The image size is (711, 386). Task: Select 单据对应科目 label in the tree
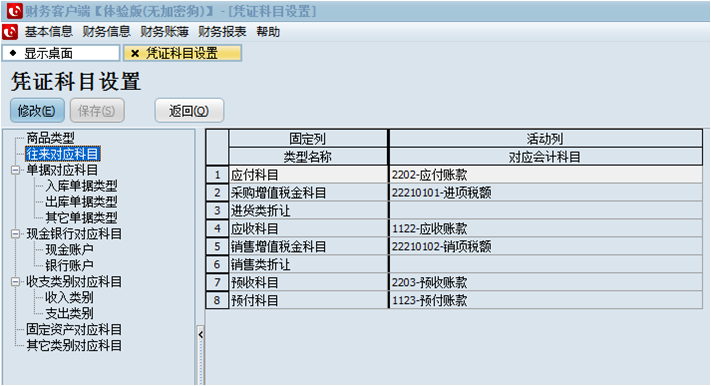click(62, 170)
